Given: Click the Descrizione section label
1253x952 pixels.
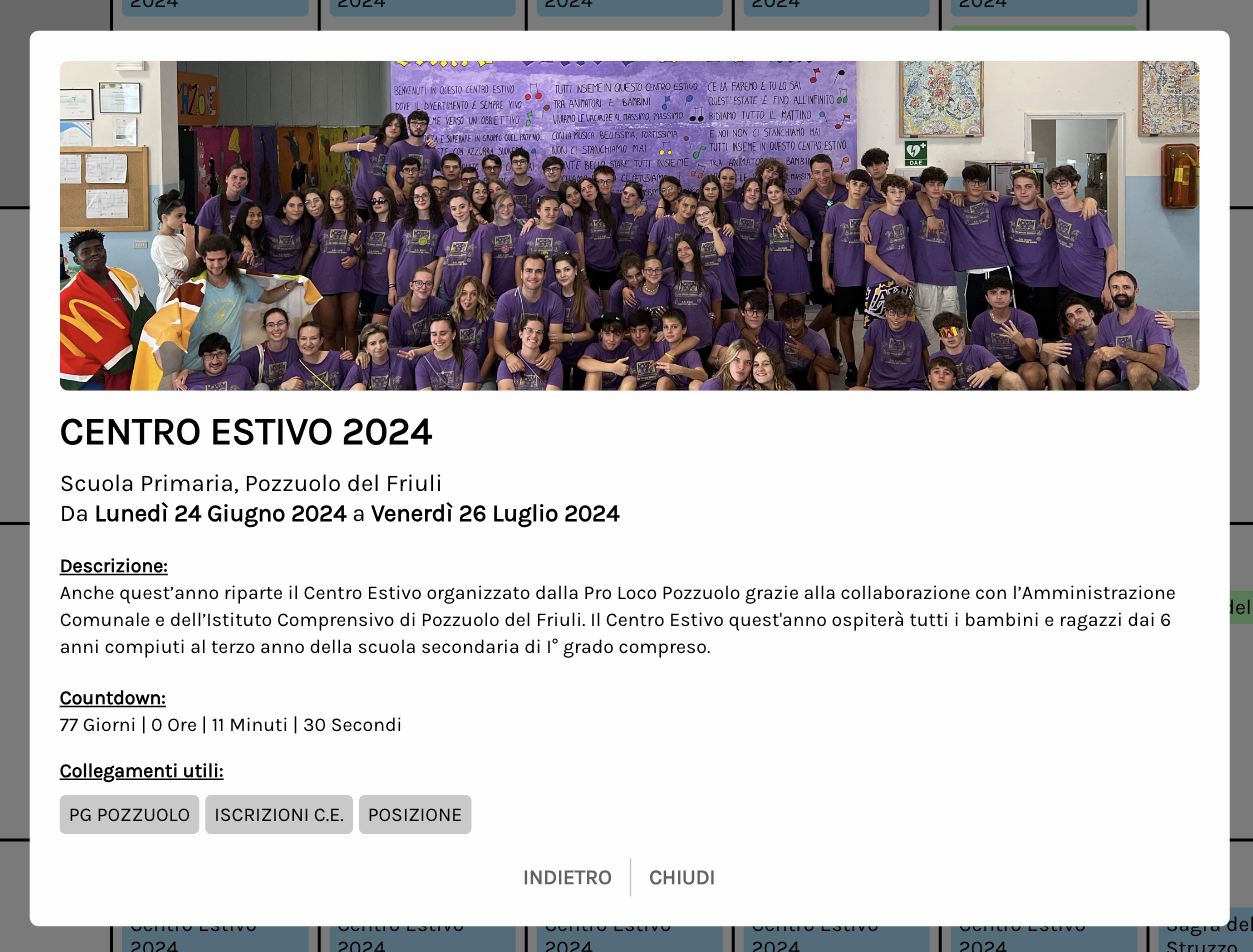Looking at the screenshot, I should (113, 566).
